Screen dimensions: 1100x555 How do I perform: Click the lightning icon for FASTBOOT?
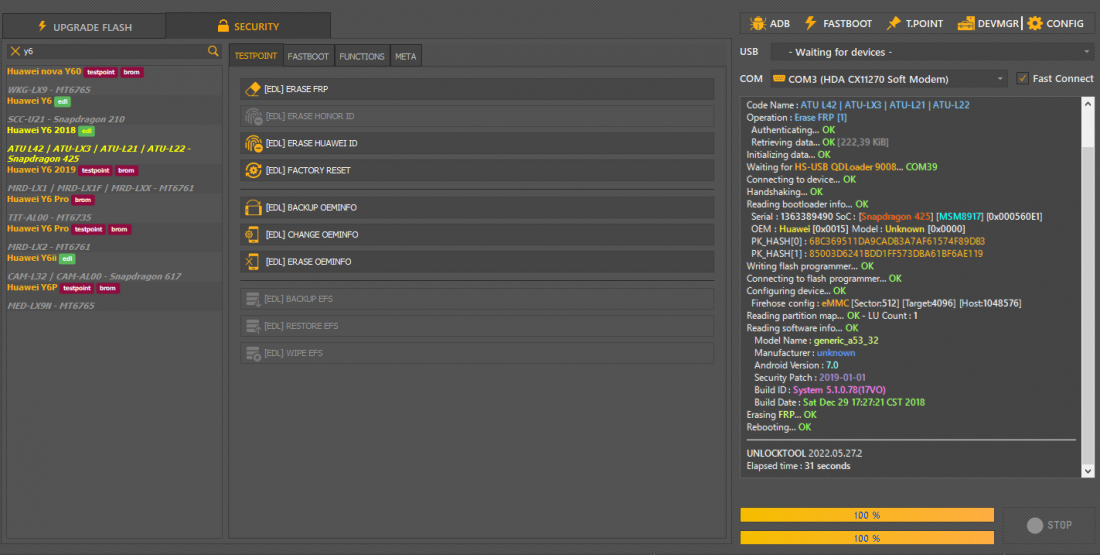pos(810,23)
